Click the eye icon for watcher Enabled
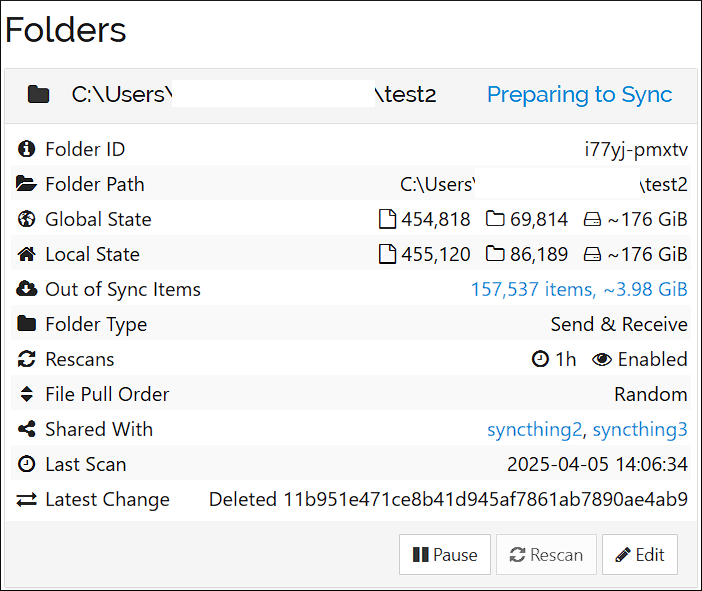 point(601,360)
